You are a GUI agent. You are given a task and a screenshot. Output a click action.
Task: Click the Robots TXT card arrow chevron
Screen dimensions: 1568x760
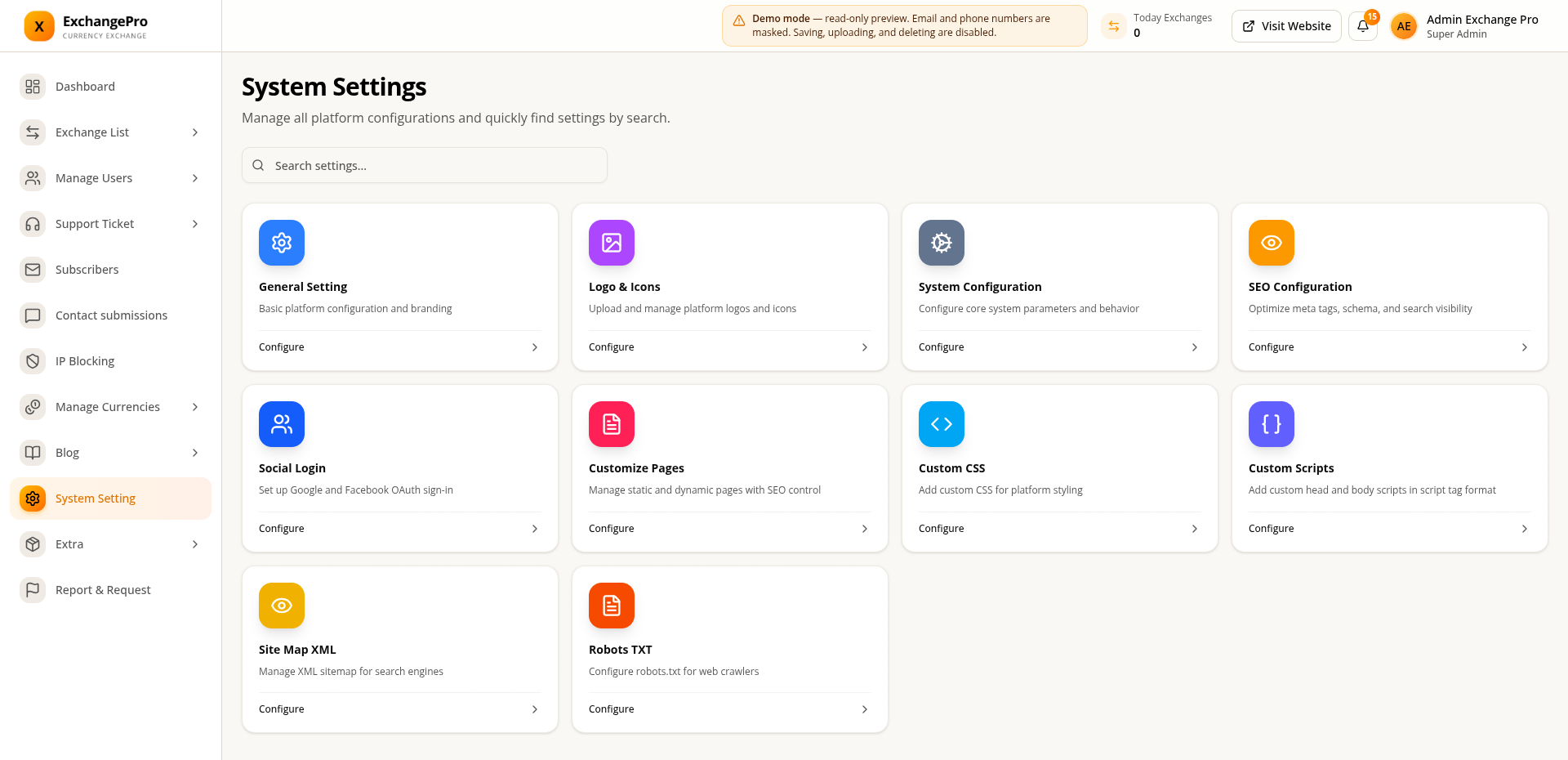pyautogui.click(x=865, y=709)
